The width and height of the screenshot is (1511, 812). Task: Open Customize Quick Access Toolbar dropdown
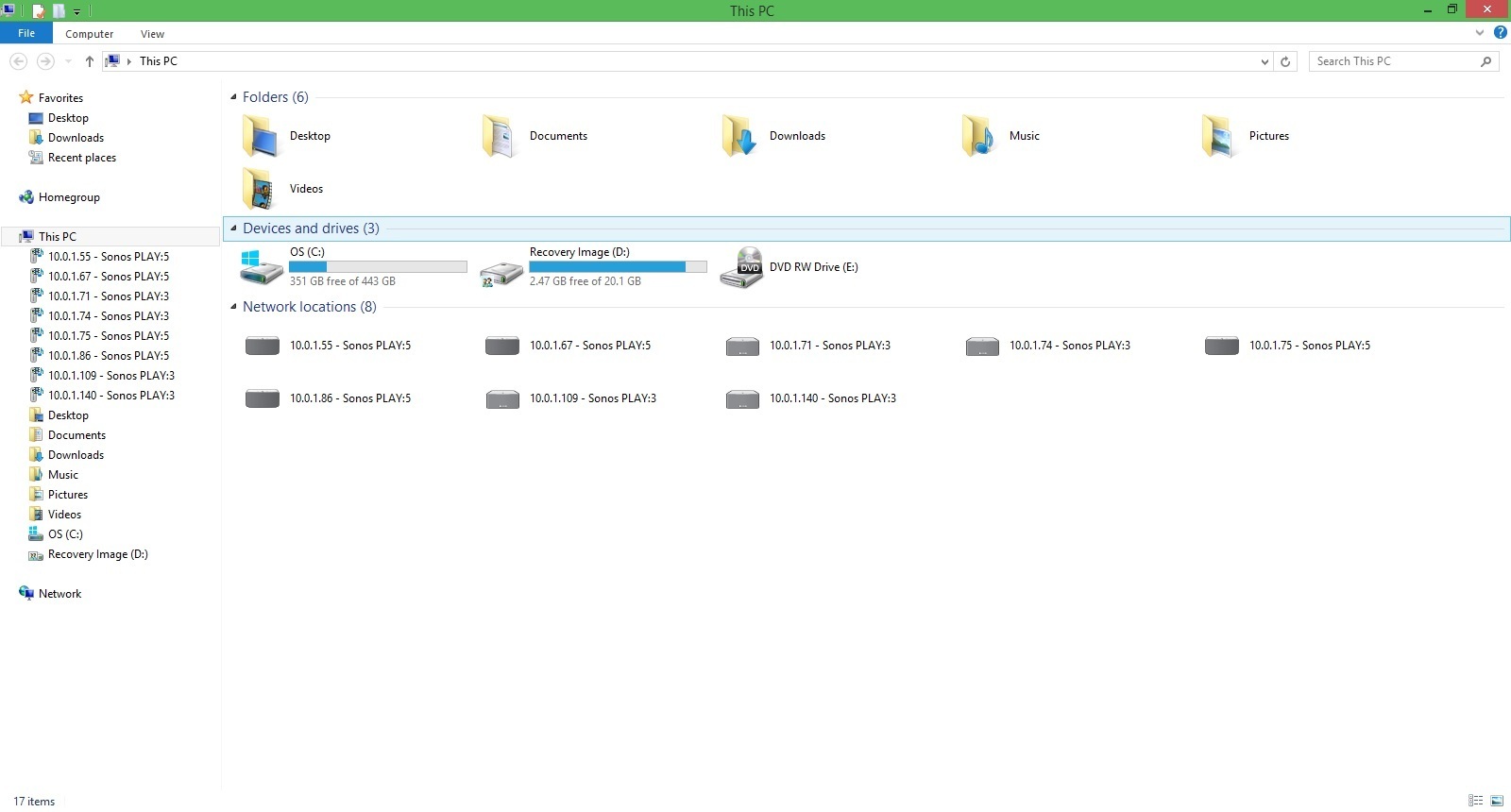pyautogui.click(x=77, y=12)
